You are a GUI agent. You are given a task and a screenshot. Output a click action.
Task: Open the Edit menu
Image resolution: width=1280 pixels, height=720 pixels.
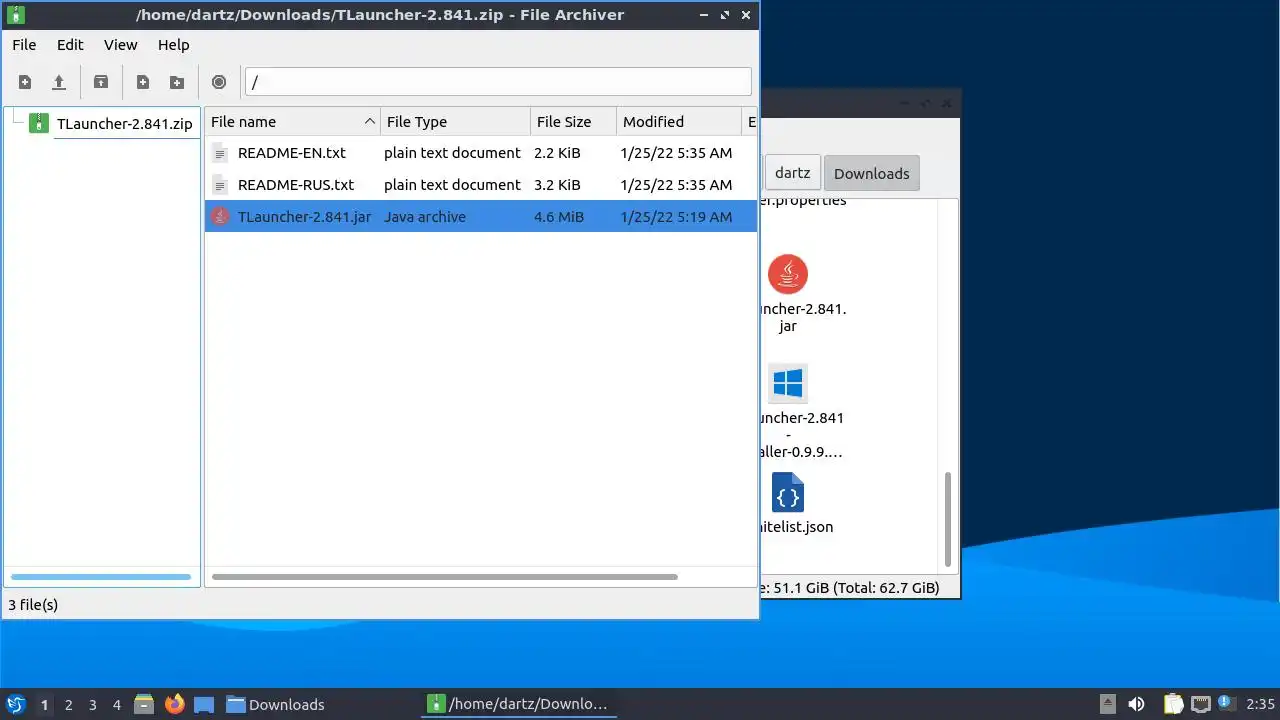[x=70, y=45]
